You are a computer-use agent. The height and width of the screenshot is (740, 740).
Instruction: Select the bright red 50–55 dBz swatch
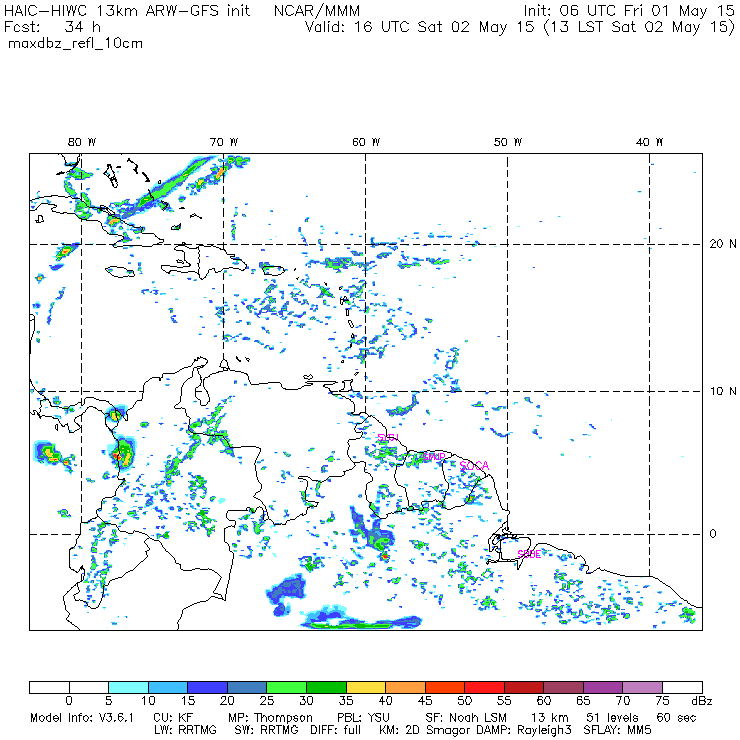pyautogui.click(x=485, y=687)
